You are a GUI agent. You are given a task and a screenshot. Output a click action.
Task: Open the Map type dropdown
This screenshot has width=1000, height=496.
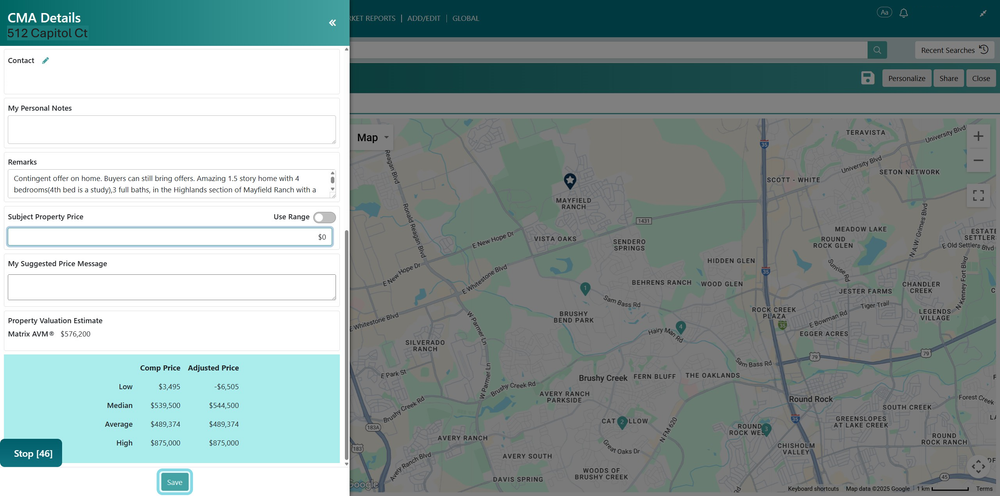coord(372,138)
